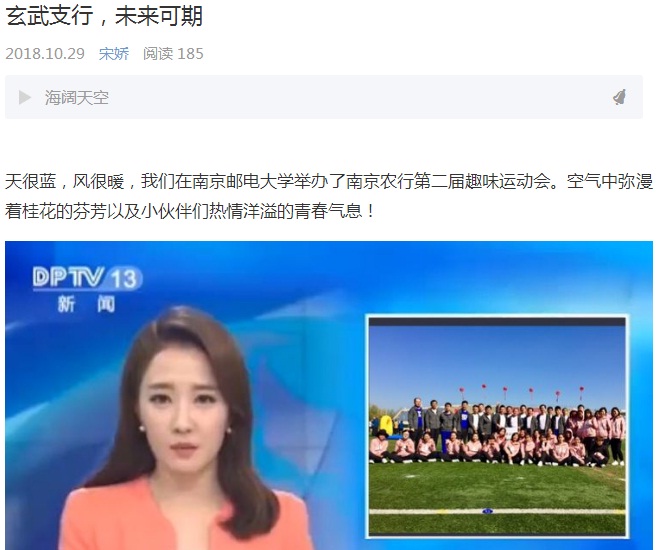This screenshot has height=550, width=661.
Task: Click the blue sky in inset photo
Action: [x=497, y=356]
